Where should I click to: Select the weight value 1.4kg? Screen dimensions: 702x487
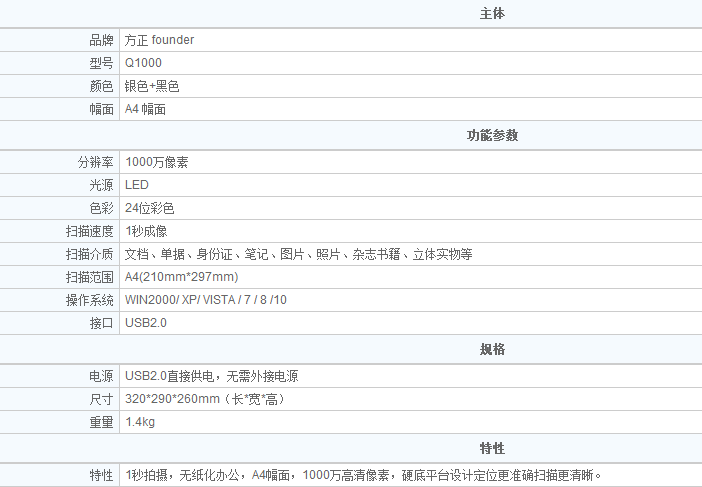point(140,422)
